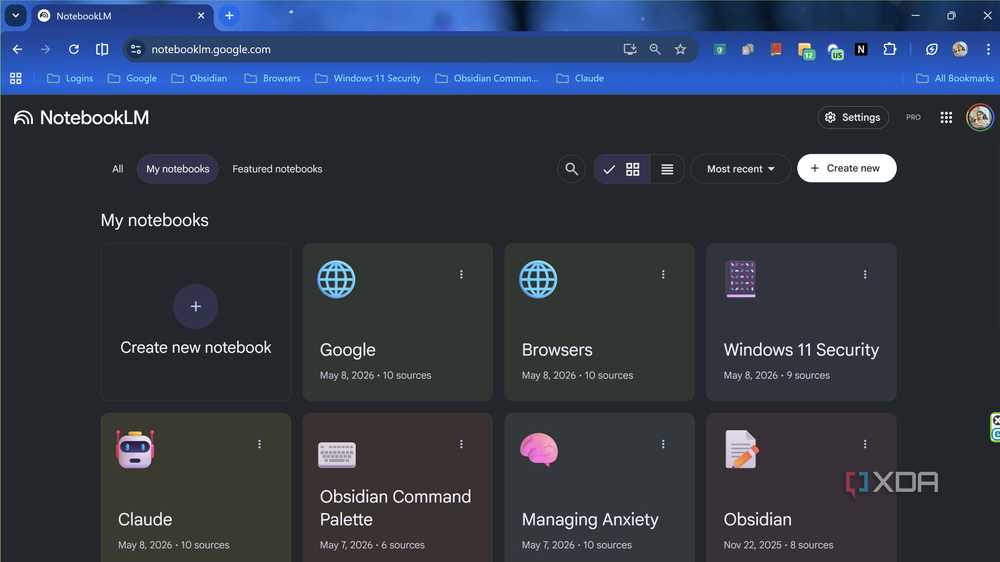The image size is (1000, 562).
Task: Open the search notebooks magnifier
Action: [x=571, y=169]
